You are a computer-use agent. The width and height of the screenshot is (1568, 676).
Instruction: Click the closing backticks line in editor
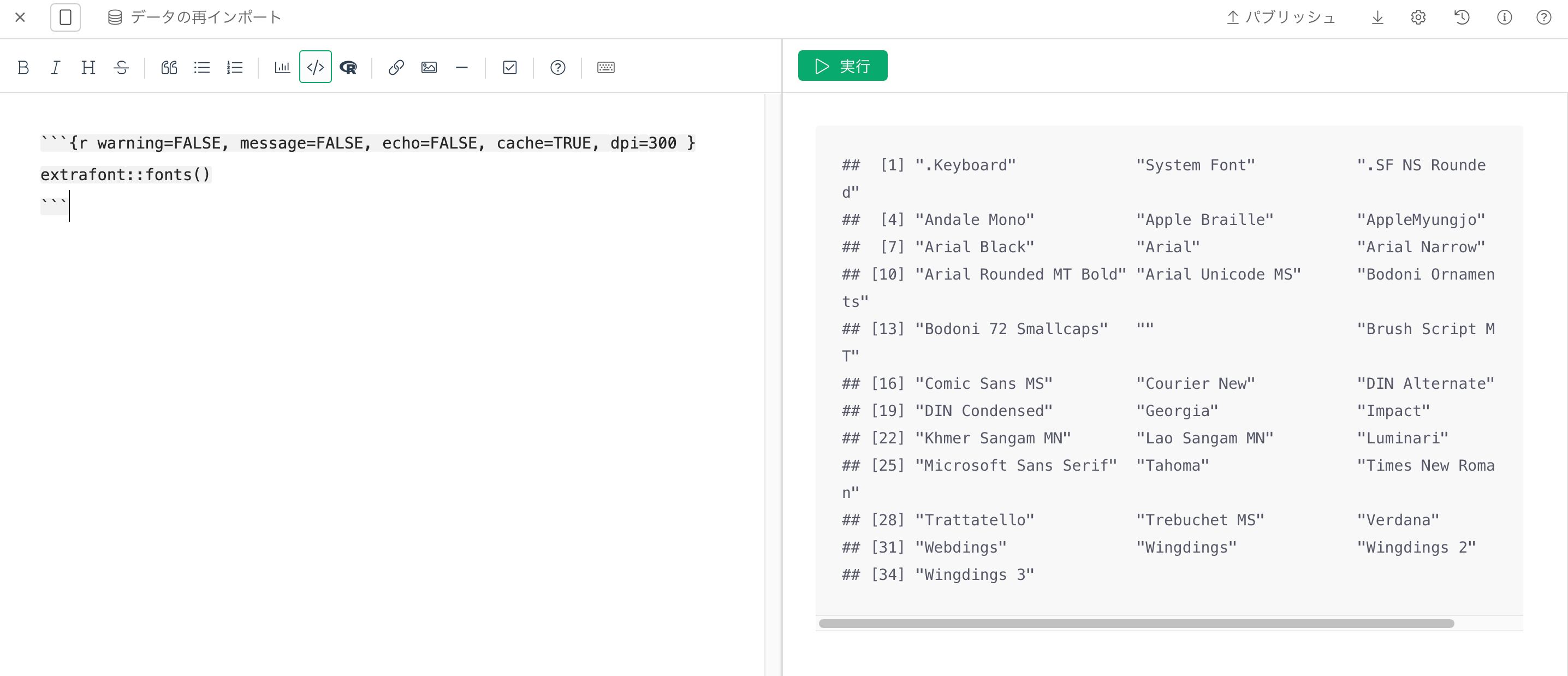pyautogui.click(x=54, y=206)
